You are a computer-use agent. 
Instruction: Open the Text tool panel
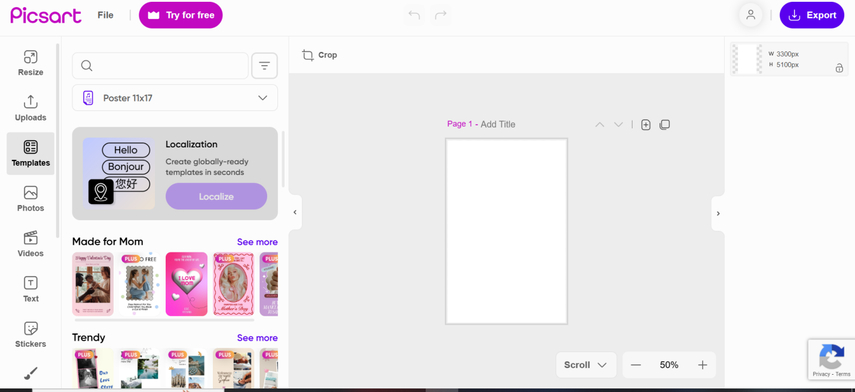(31, 289)
